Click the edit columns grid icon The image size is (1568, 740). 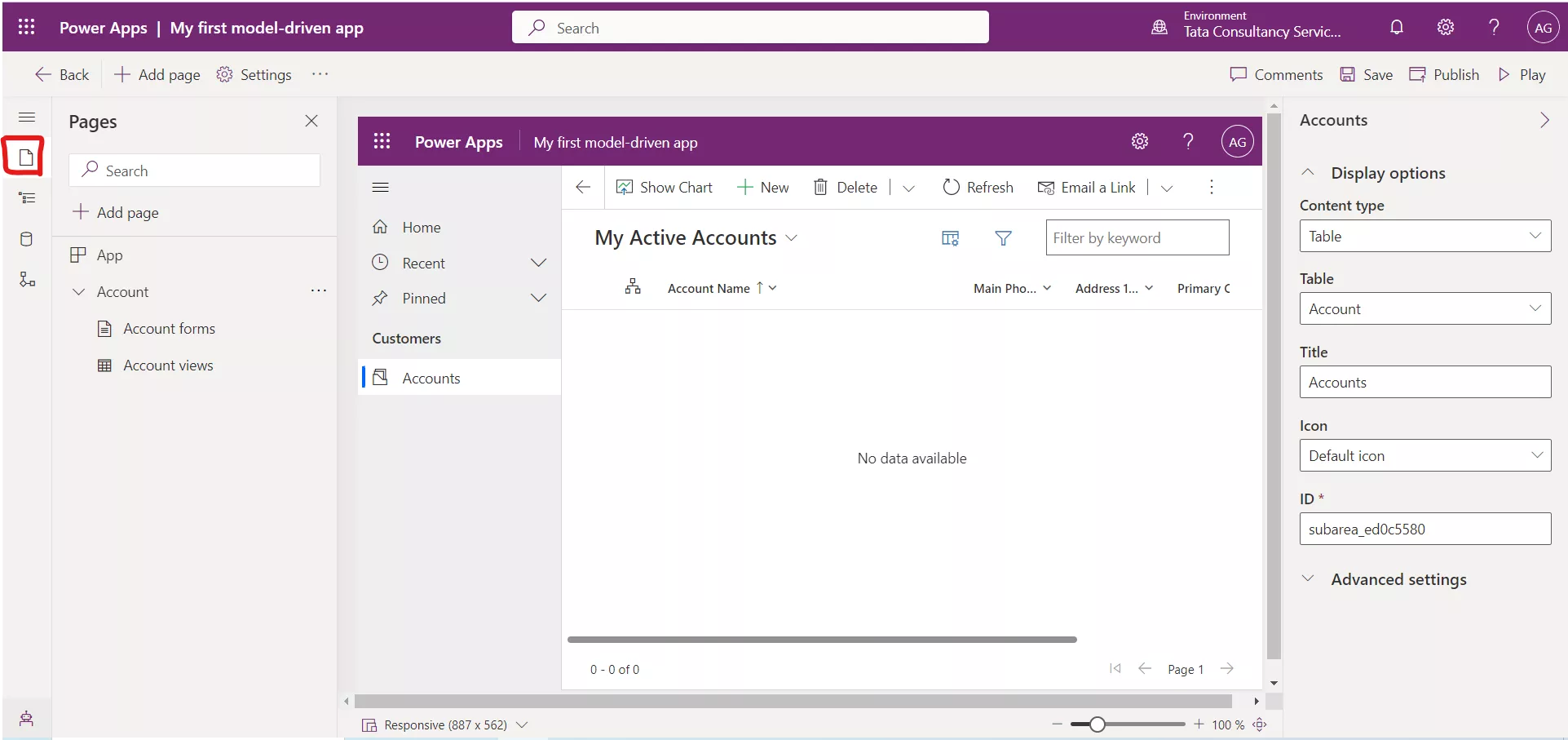click(949, 237)
